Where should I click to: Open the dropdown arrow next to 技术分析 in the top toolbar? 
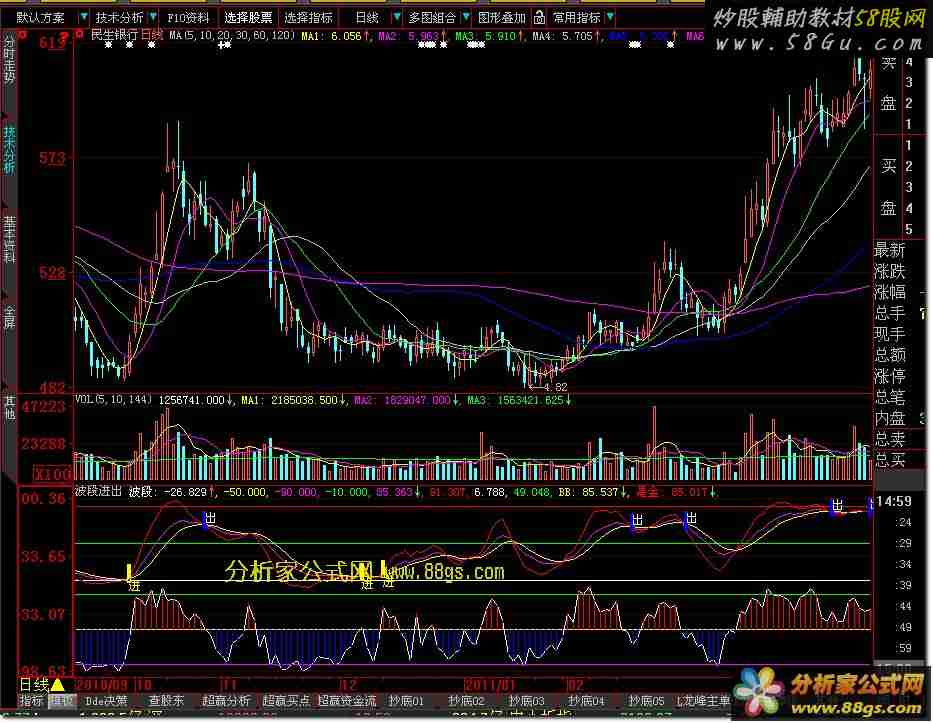pyautogui.click(x=153, y=17)
